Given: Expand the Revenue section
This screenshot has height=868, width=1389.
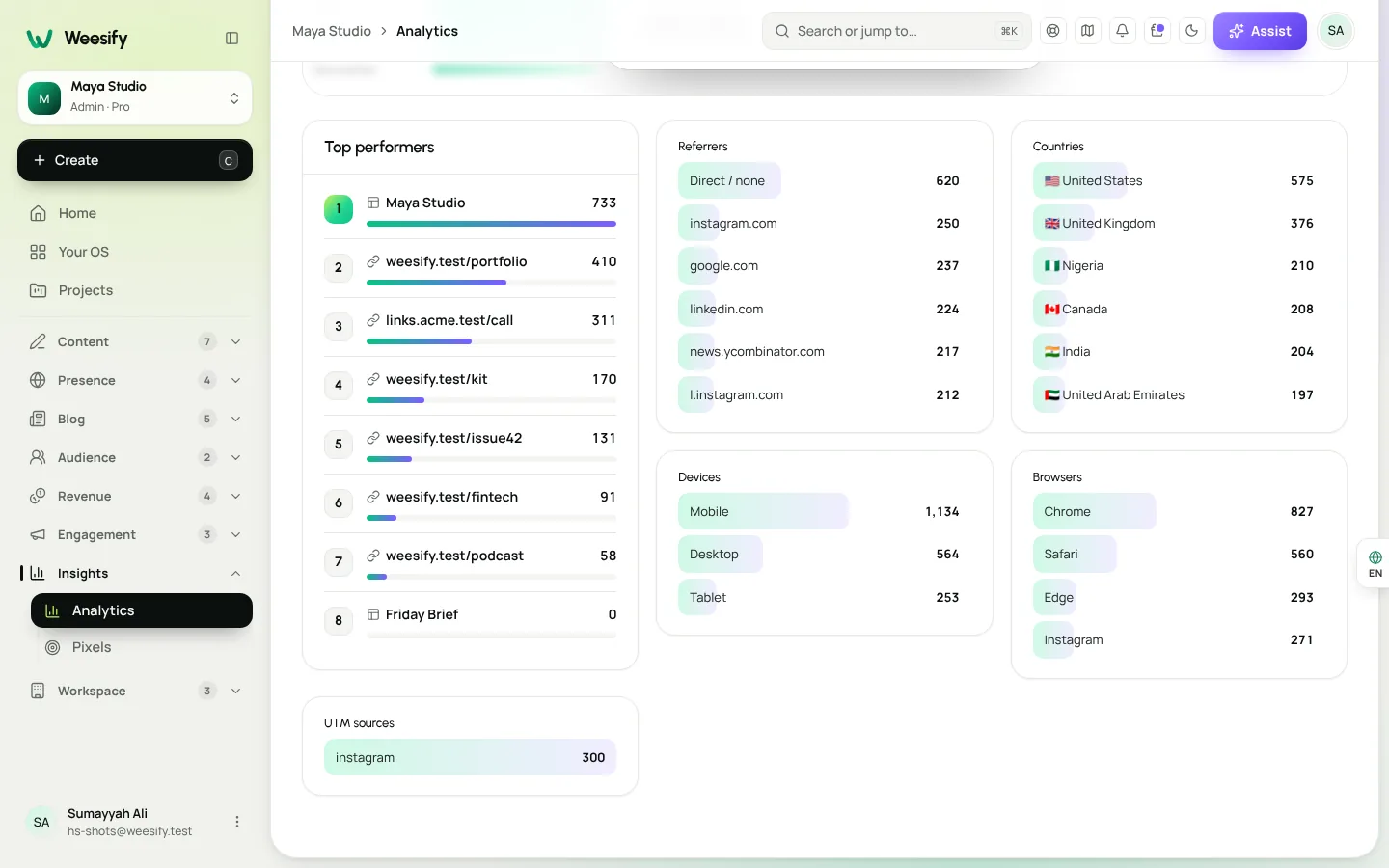Looking at the screenshot, I should [135, 496].
